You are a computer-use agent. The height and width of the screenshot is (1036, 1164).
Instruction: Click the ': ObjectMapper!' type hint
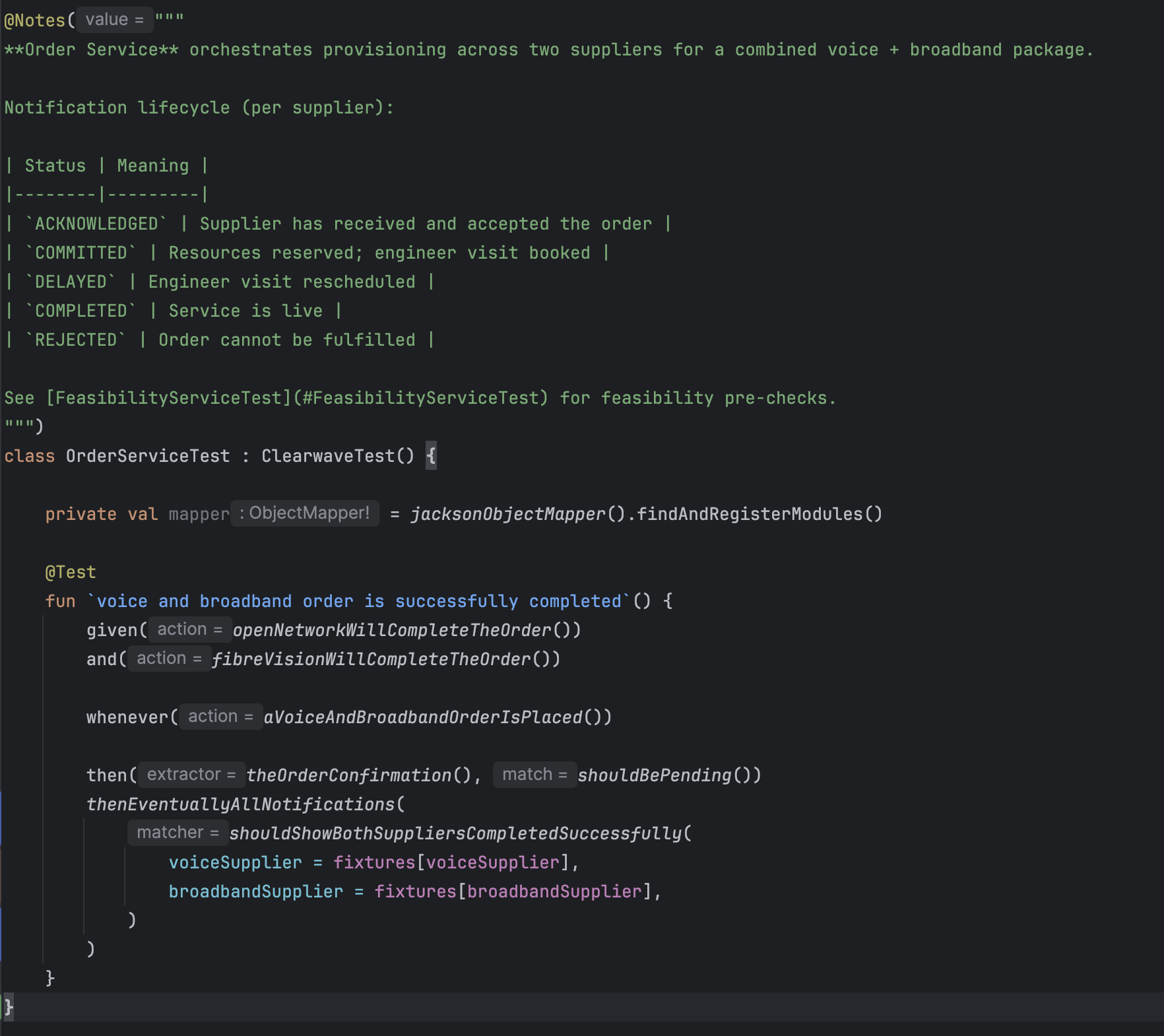(304, 513)
